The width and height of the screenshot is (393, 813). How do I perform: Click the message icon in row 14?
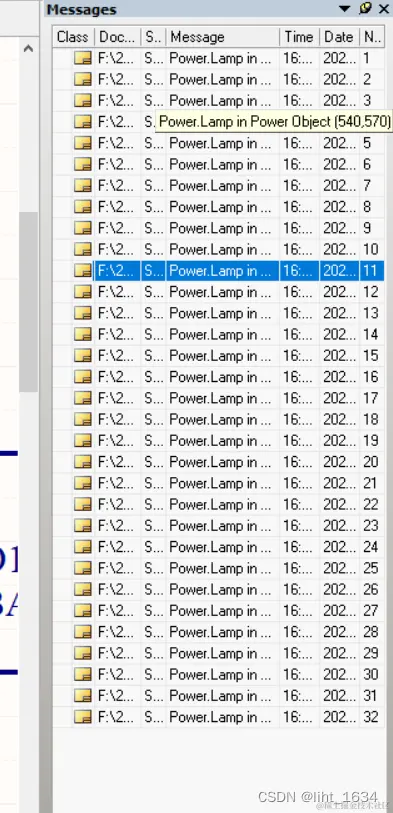83,335
